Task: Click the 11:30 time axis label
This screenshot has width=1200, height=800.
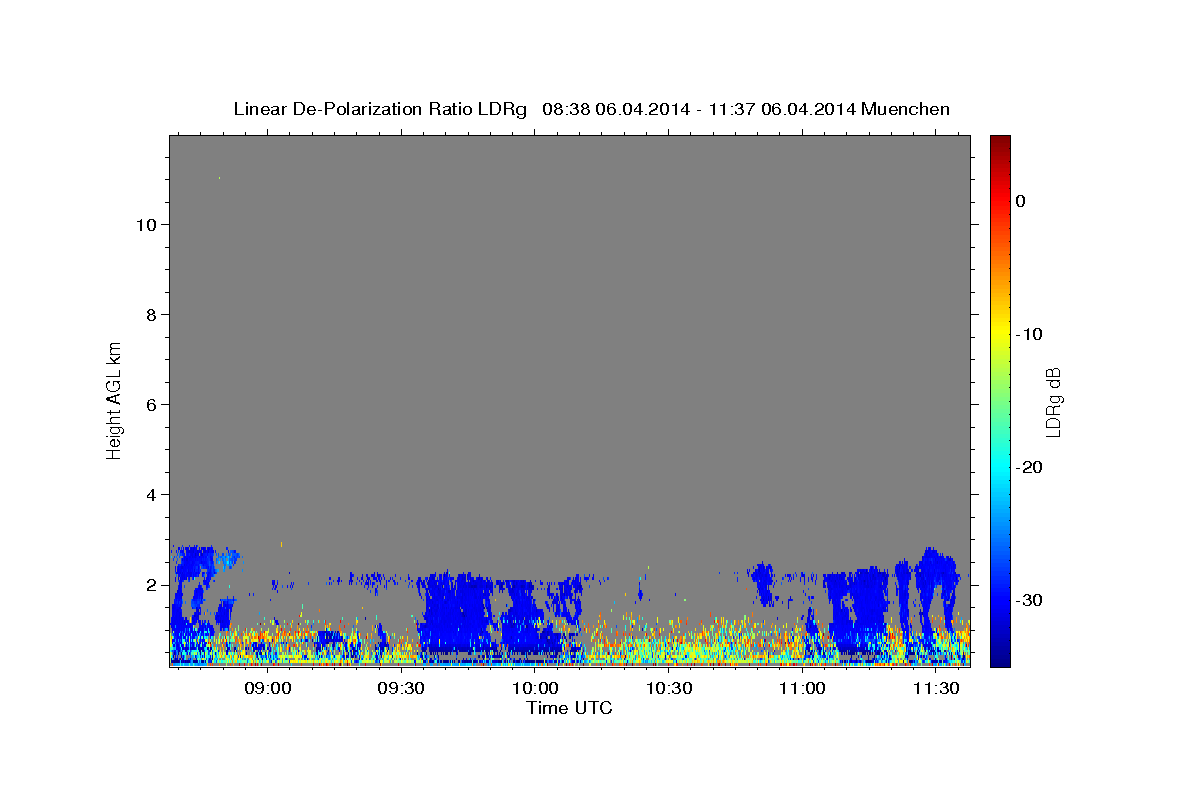Action: (935, 688)
